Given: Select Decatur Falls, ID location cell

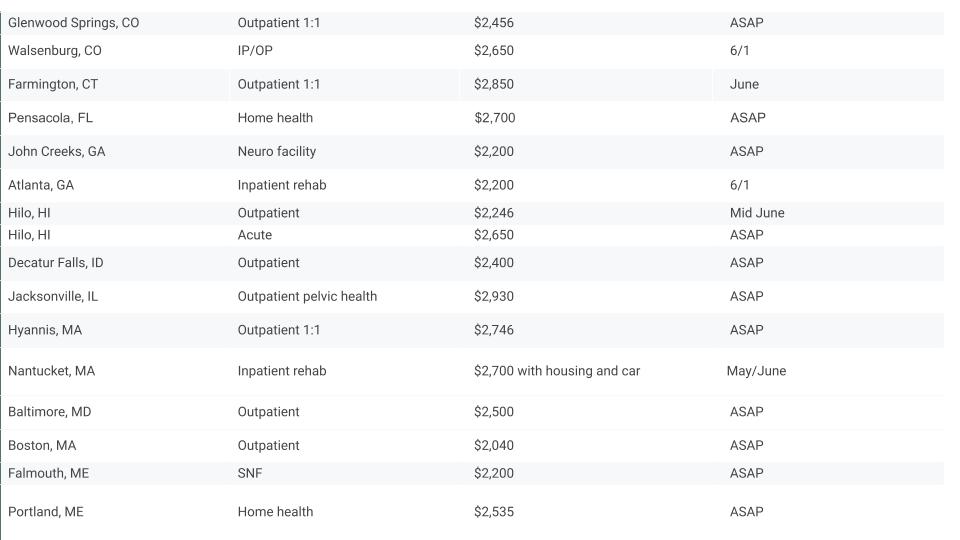Looking at the screenshot, I should 56,263.
